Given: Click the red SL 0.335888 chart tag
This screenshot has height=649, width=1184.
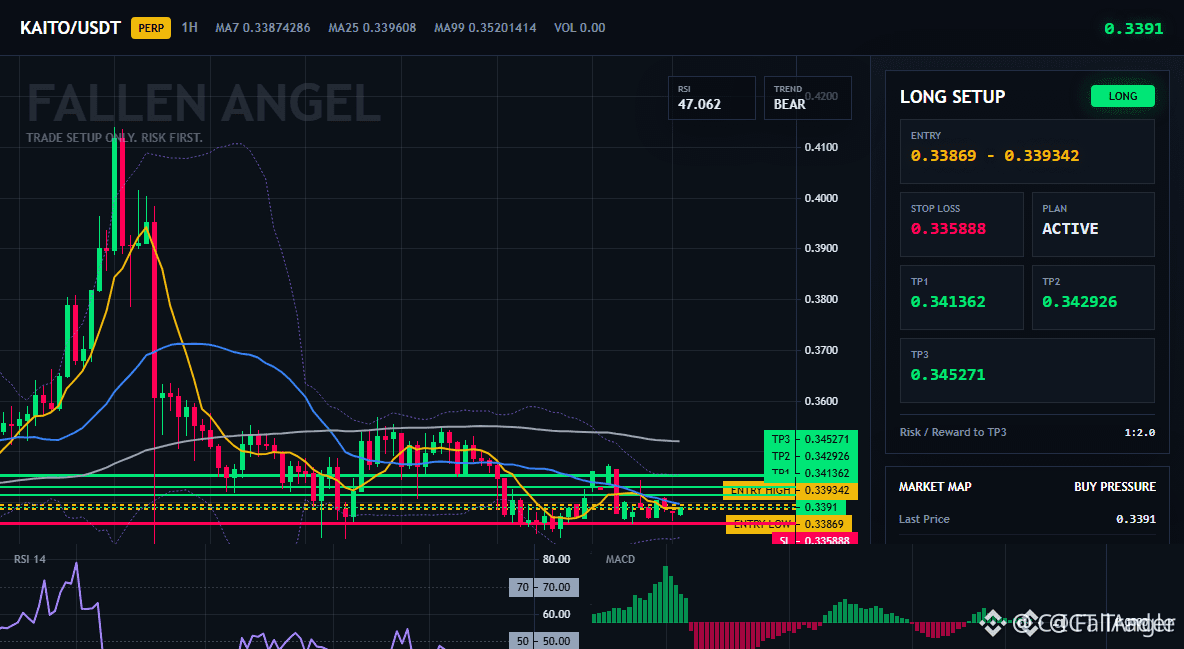Looking at the screenshot, I should point(815,539).
